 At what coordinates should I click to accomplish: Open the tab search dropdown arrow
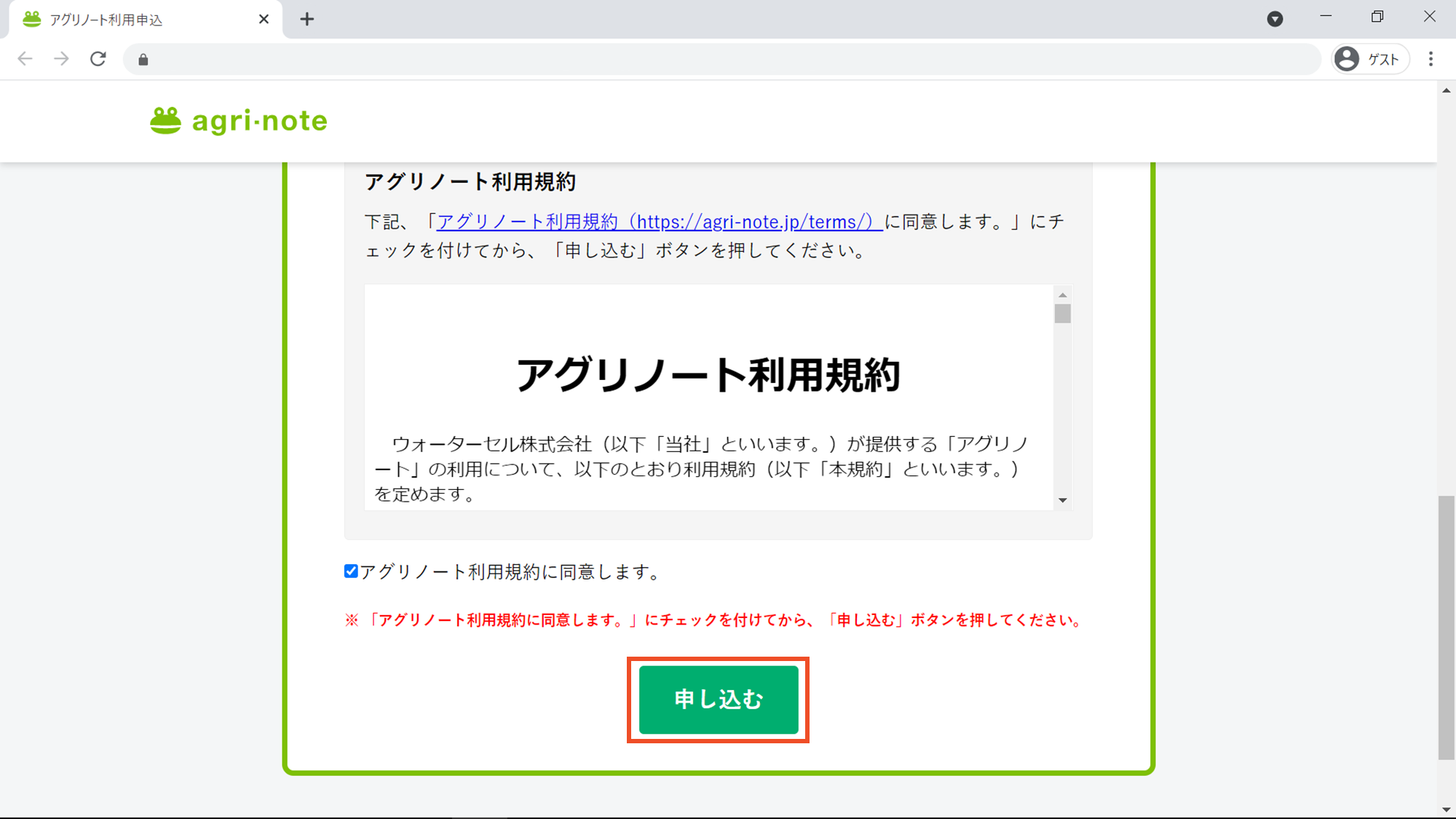[x=1275, y=19]
